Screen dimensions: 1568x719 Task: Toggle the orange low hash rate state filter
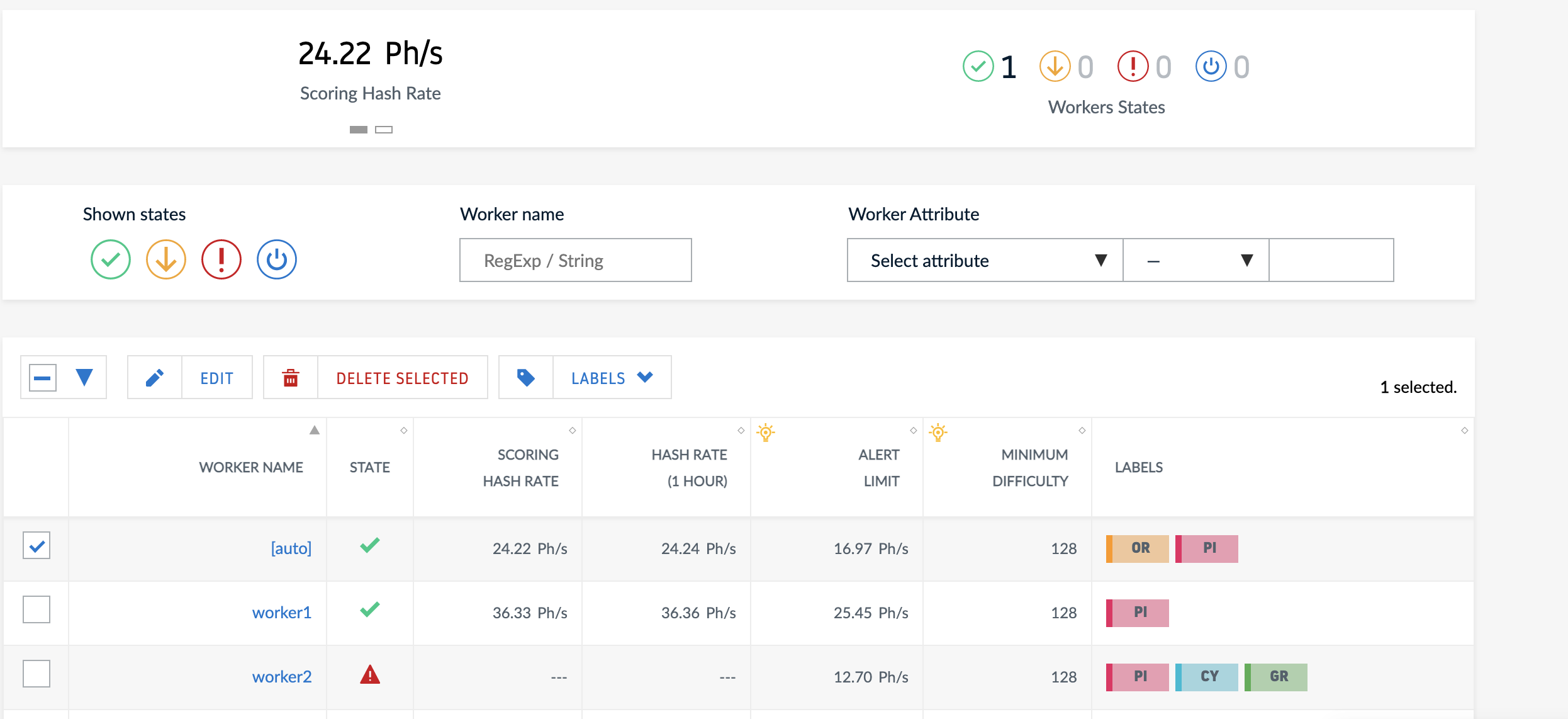165,259
